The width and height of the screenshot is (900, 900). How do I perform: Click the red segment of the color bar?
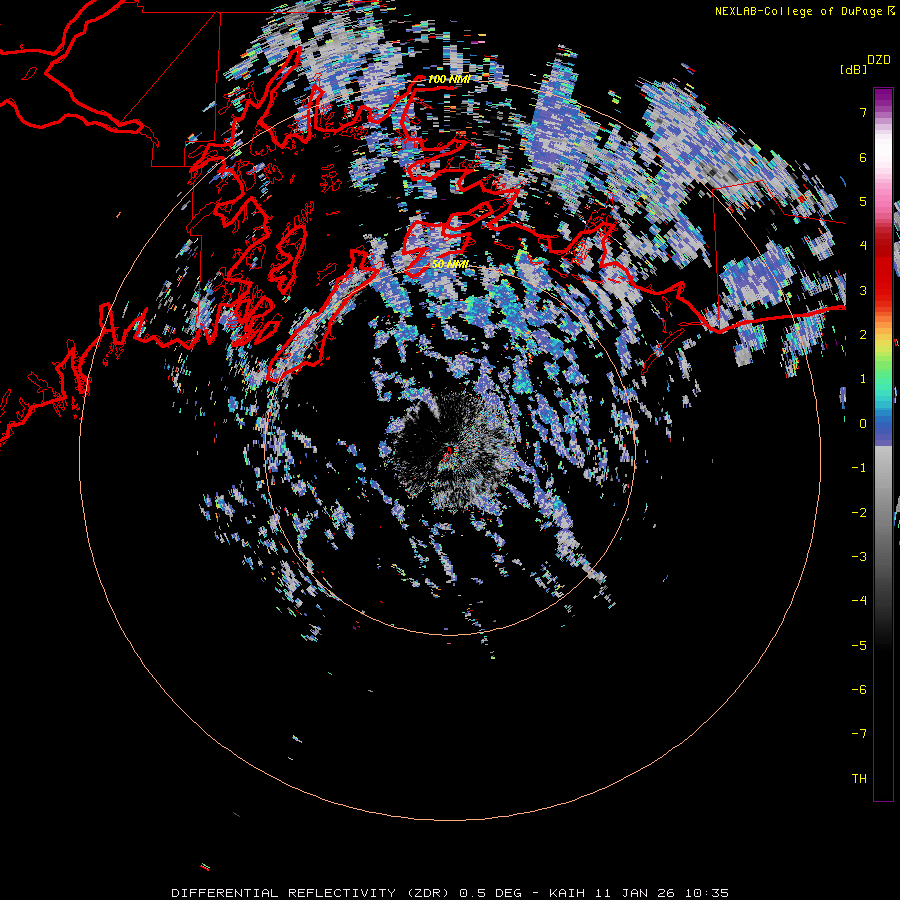tap(883, 270)
